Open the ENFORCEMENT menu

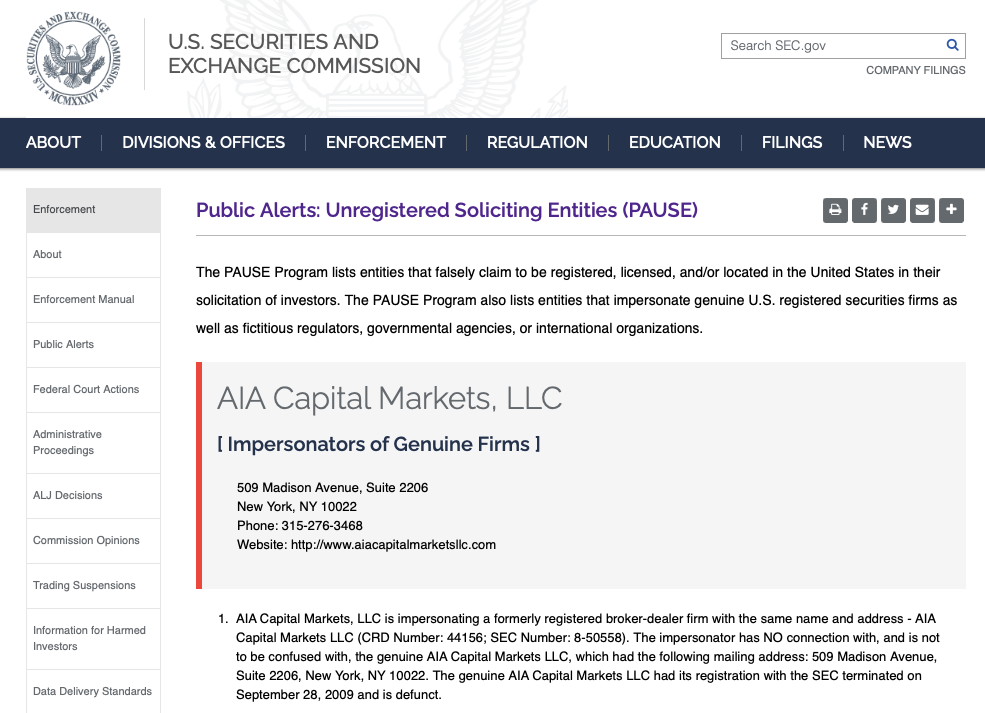[x=385, y=142]
